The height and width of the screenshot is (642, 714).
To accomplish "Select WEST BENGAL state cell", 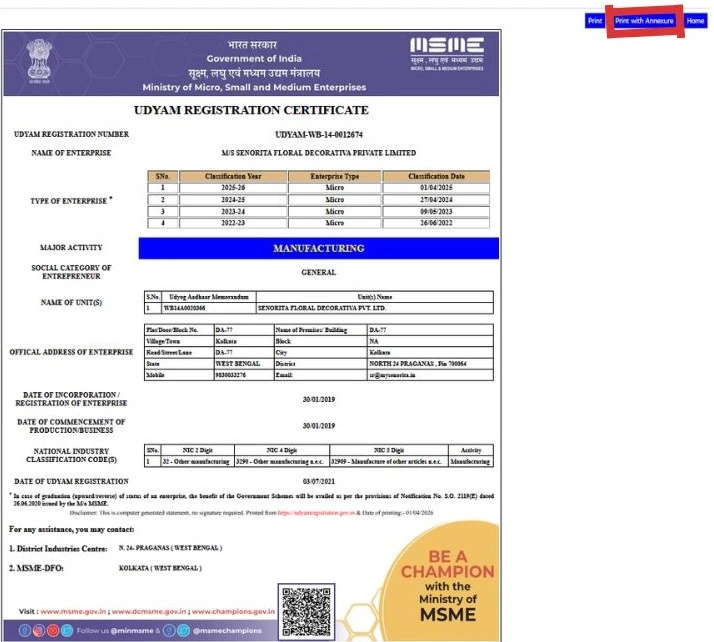I will (x=244, y=364).
